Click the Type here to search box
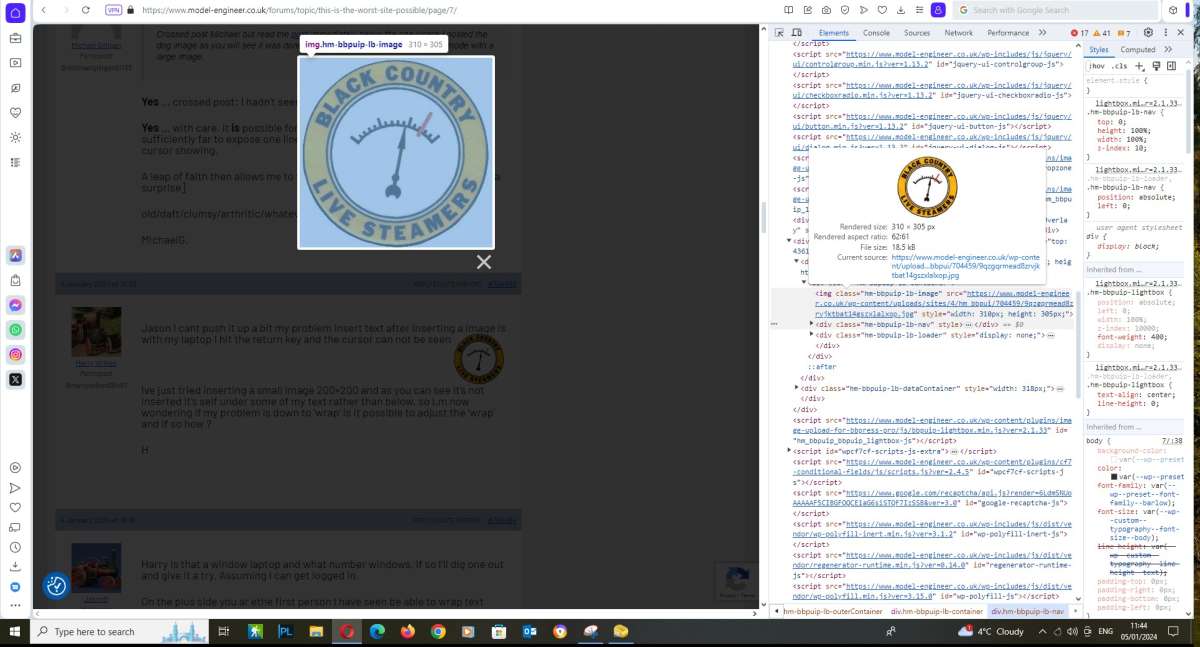Image resolution: width=1200 pixels, height=647 pixels. (x=121, y=632)
